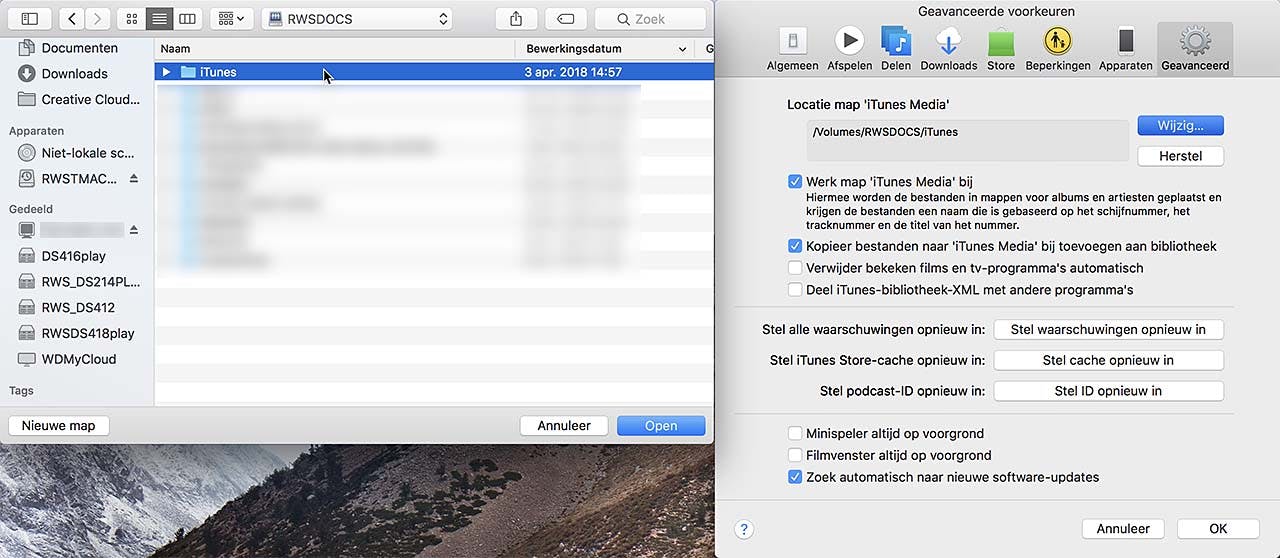
Task: Click the /Volumes/RWSDOCS/iTunes path field
Action: click(x=968, y=140)
